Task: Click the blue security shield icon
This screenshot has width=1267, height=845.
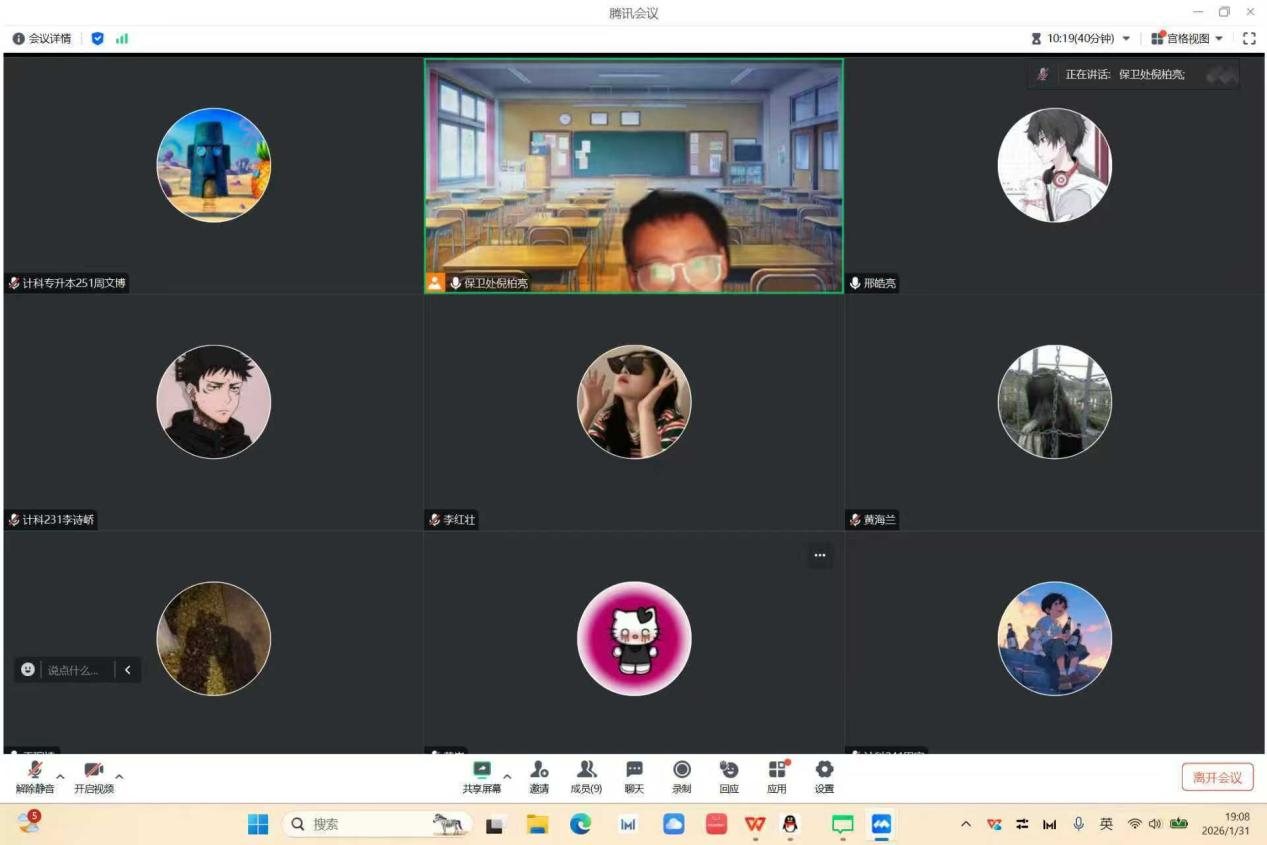Action: [x=97, y=38]
